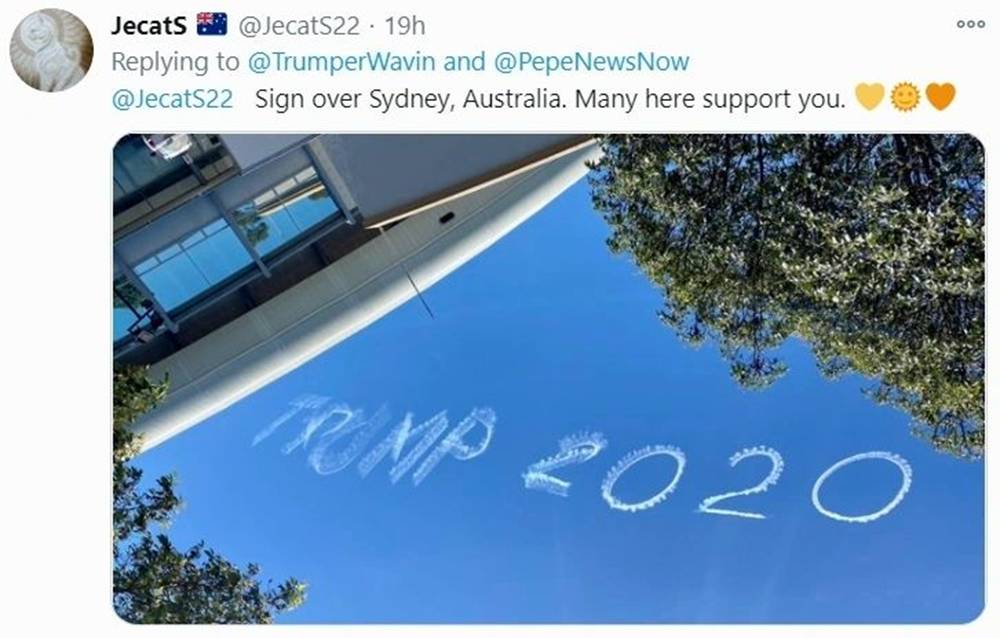
Task: Click the JecatS display name
Action: [149, 24]
